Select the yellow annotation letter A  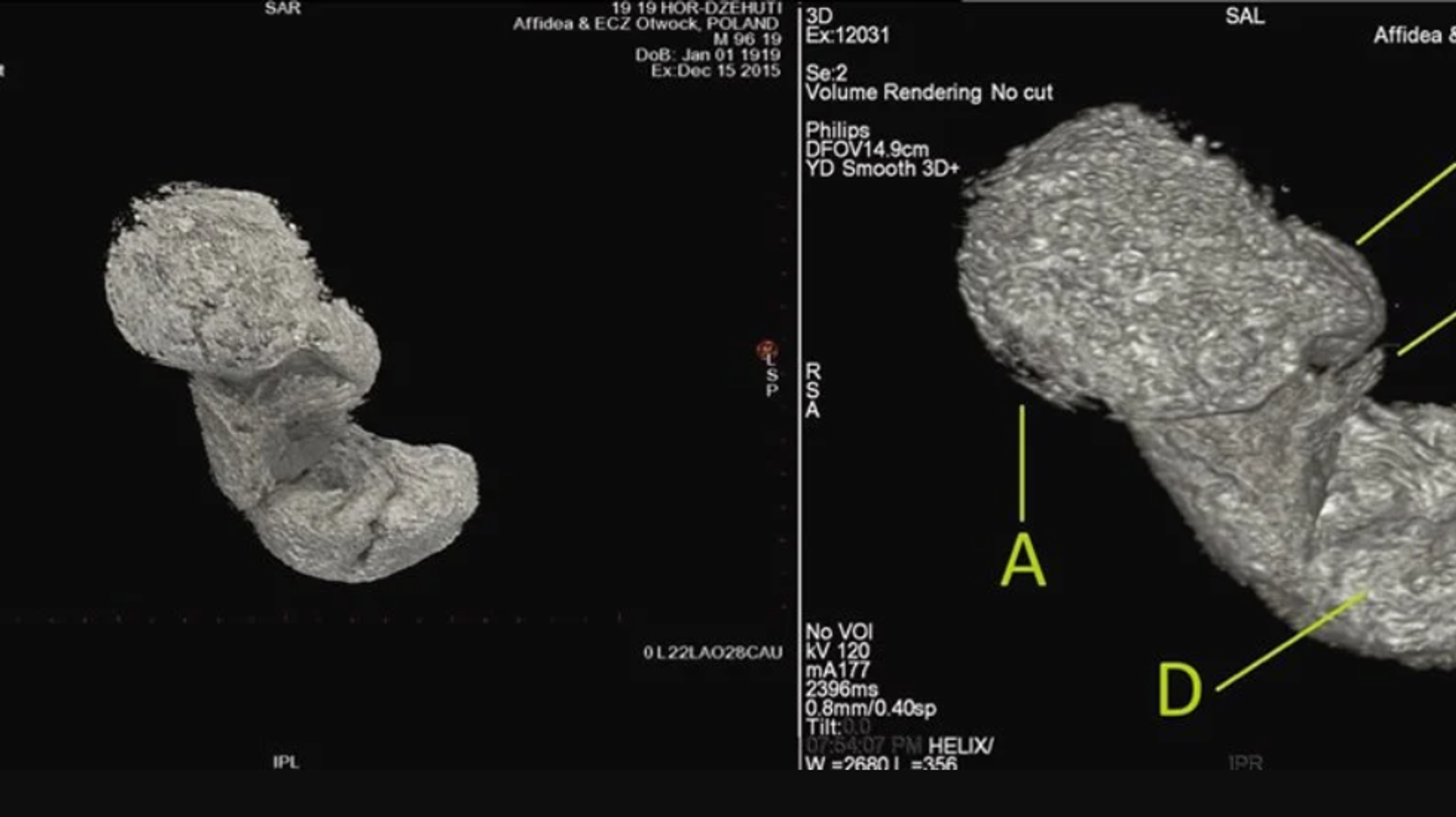(x=1023, y=560)
